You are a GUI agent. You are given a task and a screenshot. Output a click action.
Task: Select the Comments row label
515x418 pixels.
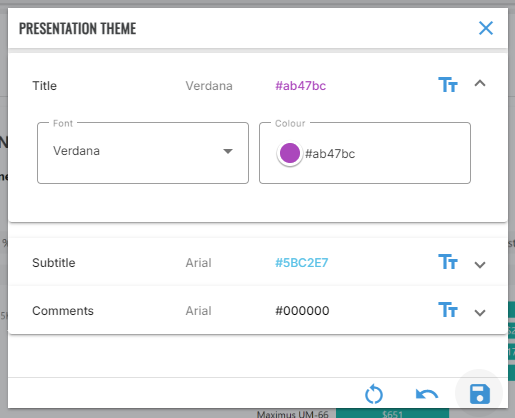[63, 311]
